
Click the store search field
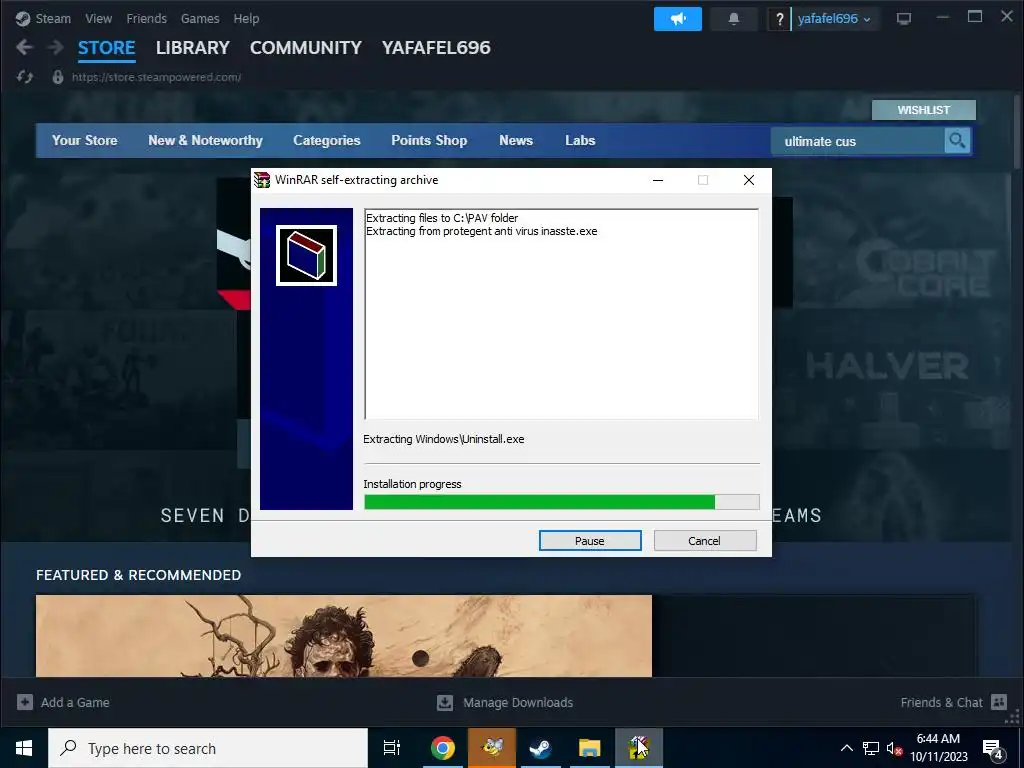click(x=857, y=141)
